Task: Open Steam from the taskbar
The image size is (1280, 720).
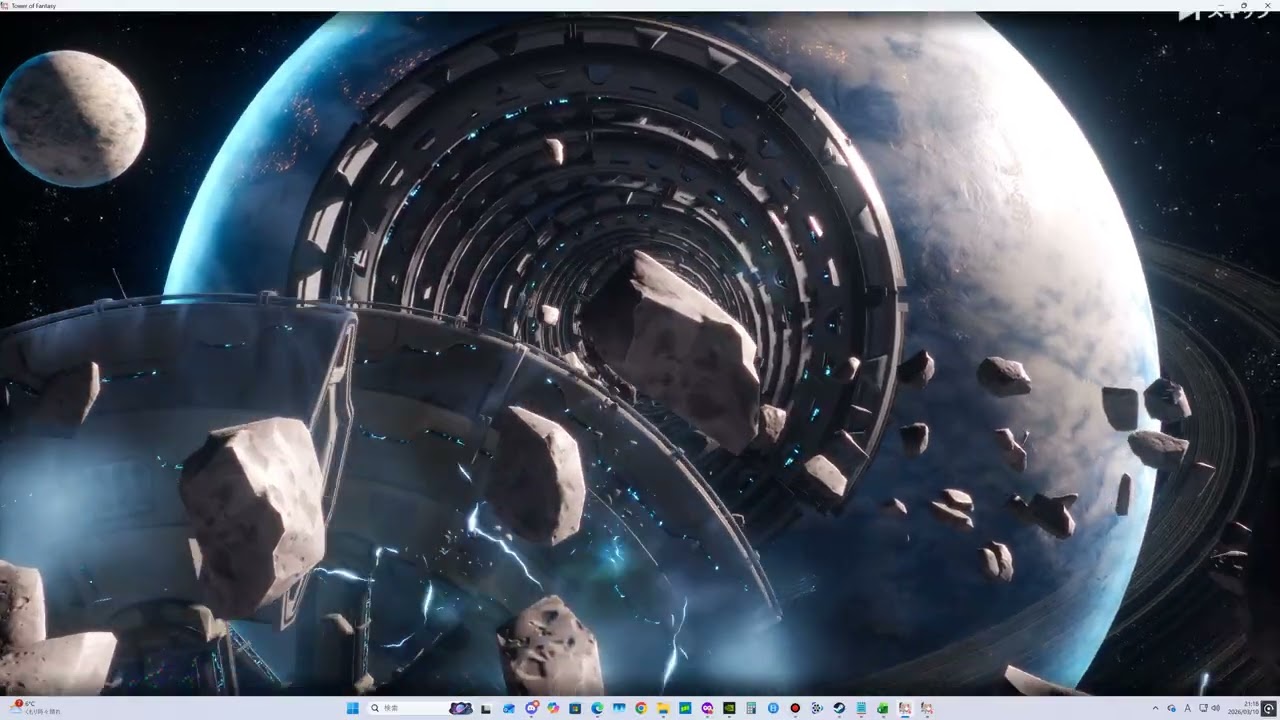Action: click(839, 708)
